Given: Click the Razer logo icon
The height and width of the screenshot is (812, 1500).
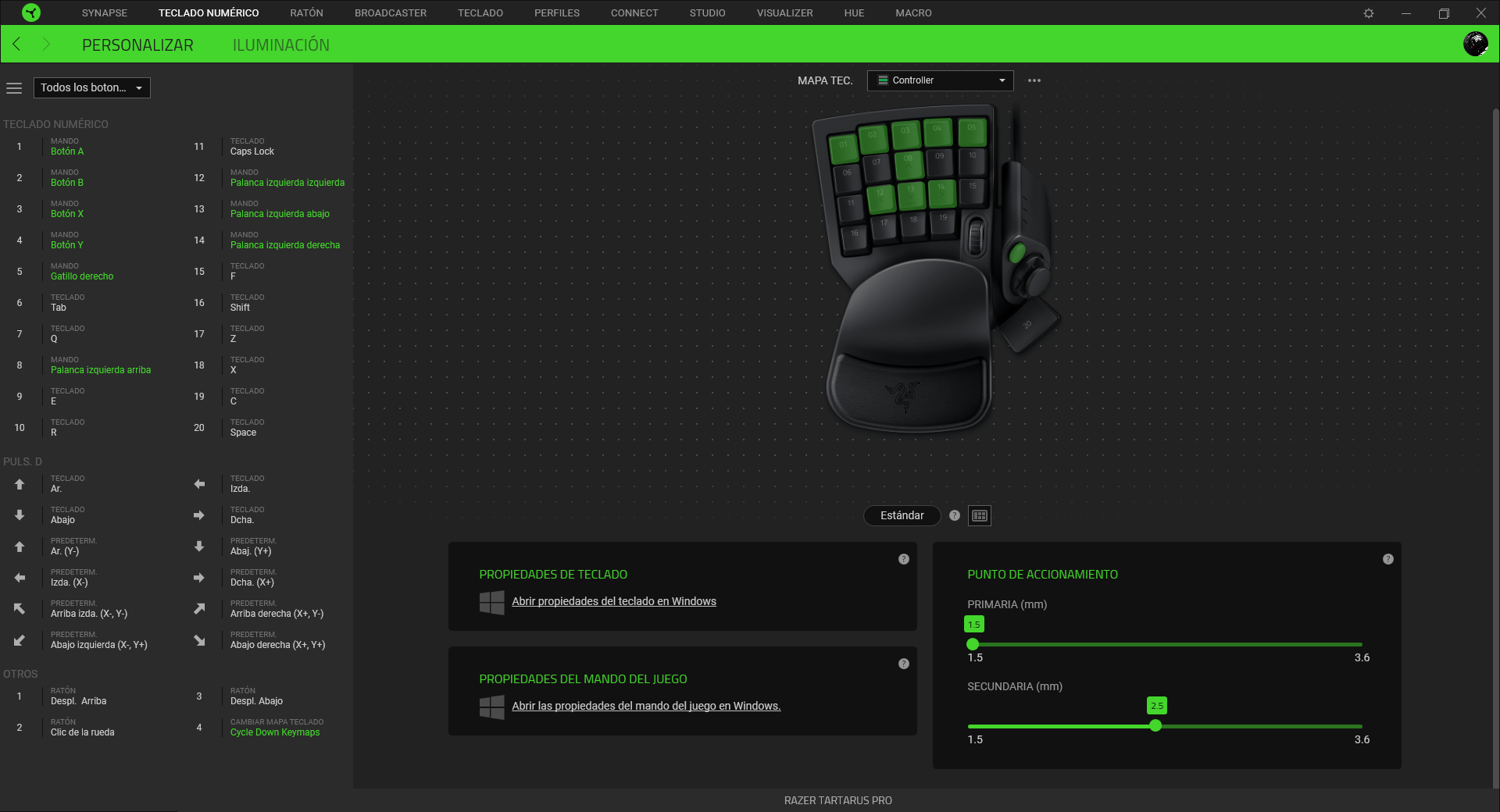Looking at the screenshot, I should 31,12.
